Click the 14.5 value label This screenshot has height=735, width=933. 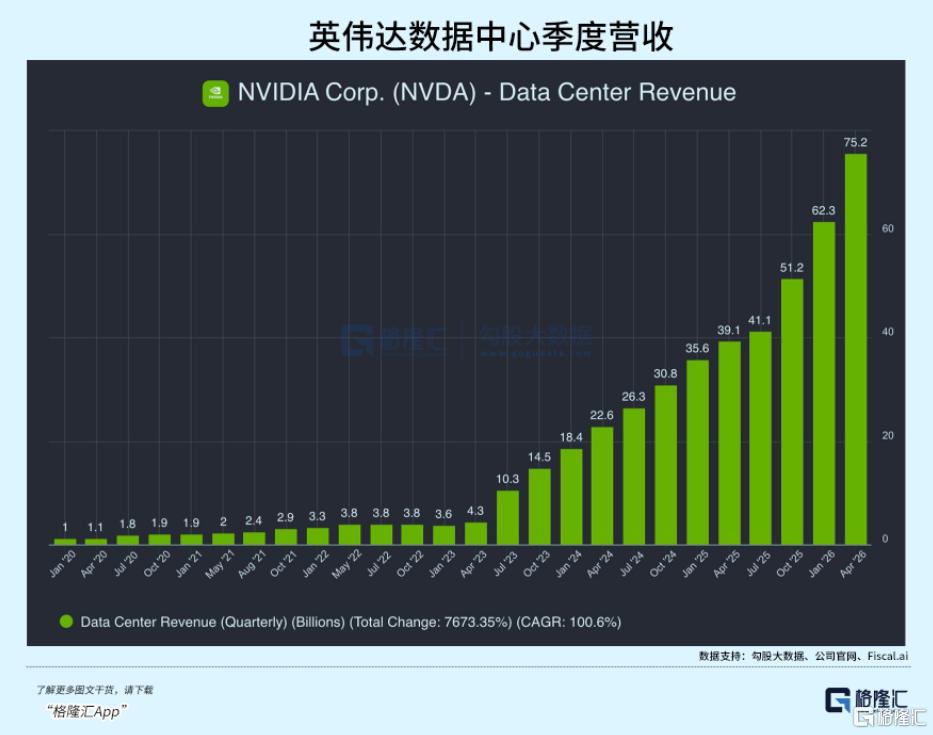(x=539, y=457)
